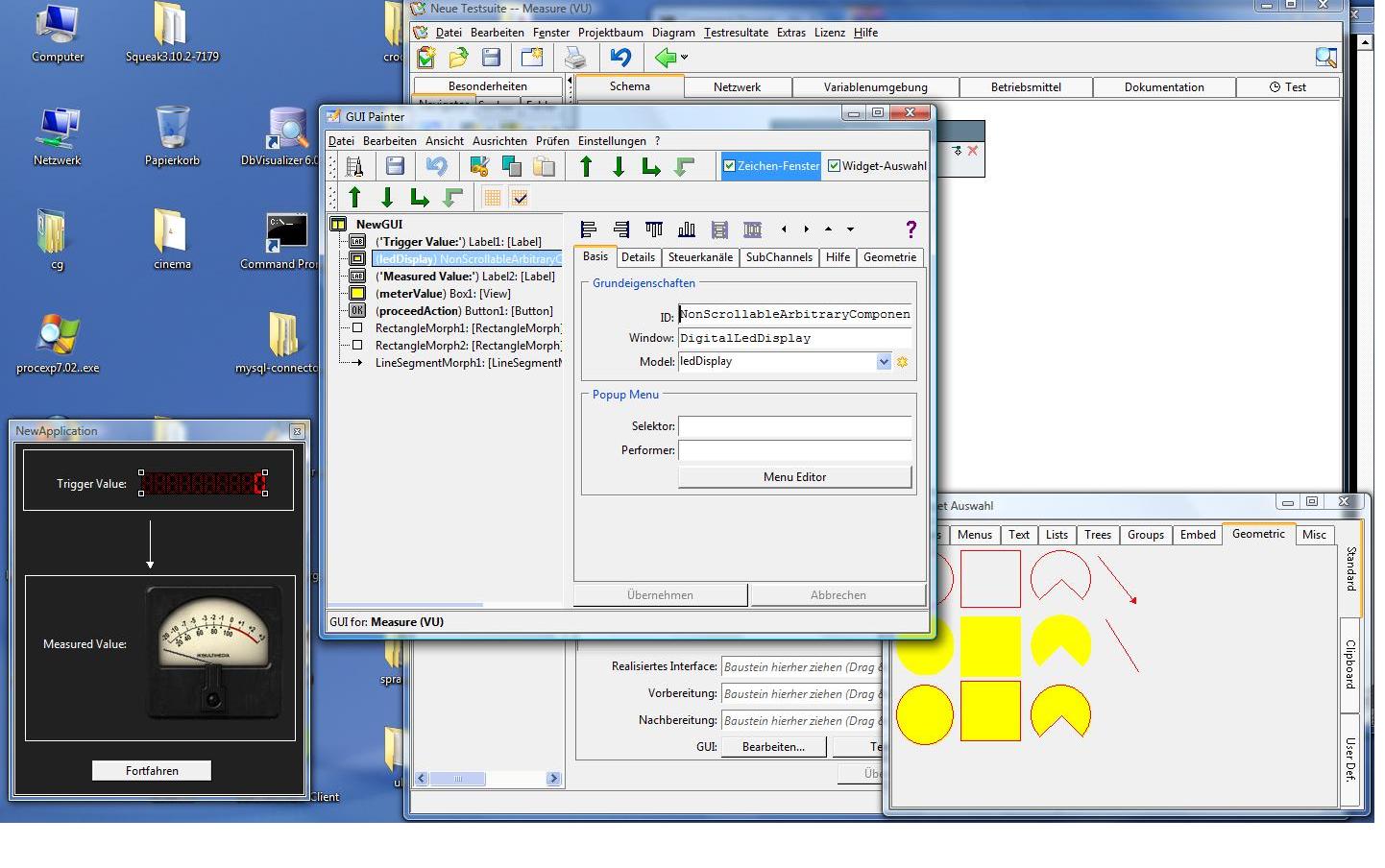Screen dimensions: 1385x868
Task: Click the Window field containing DigitalLedDisplay
Action: (x=793, y=338)
